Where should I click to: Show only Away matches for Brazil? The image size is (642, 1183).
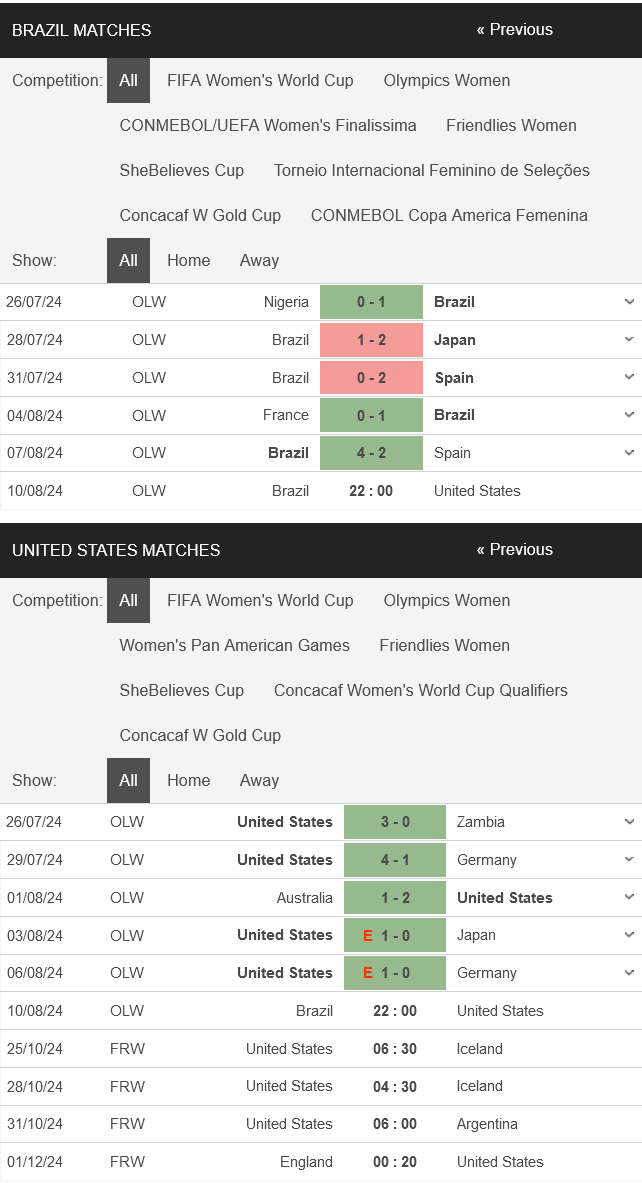259,260
